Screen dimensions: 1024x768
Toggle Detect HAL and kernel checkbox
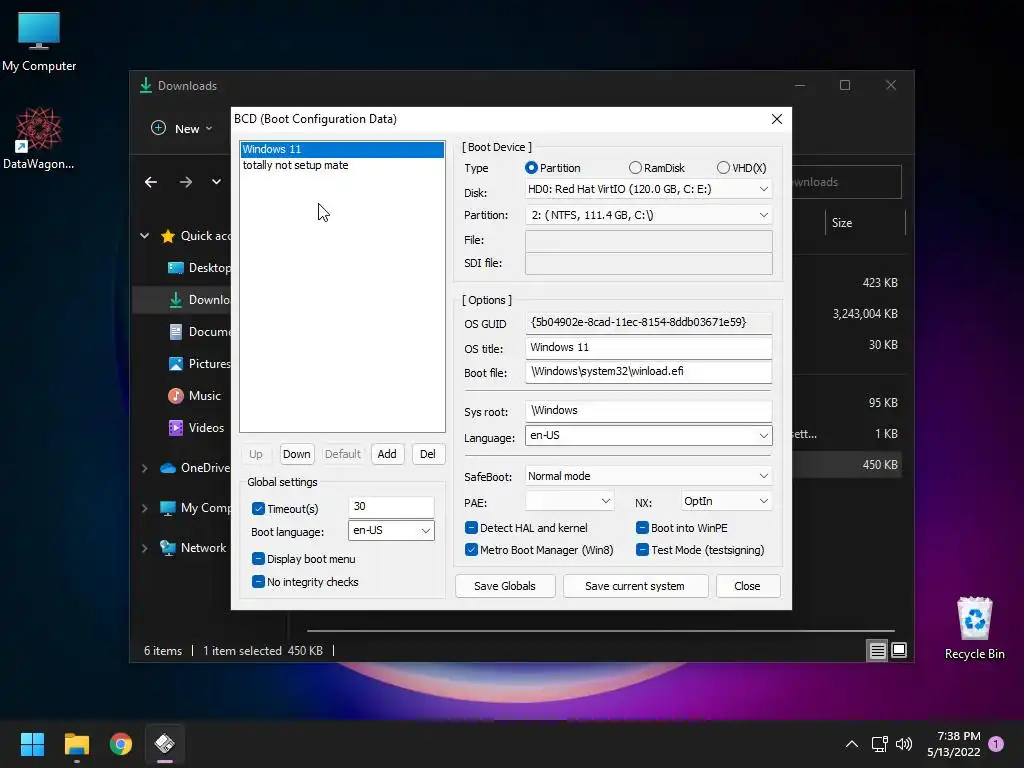[x=472, y=528]
